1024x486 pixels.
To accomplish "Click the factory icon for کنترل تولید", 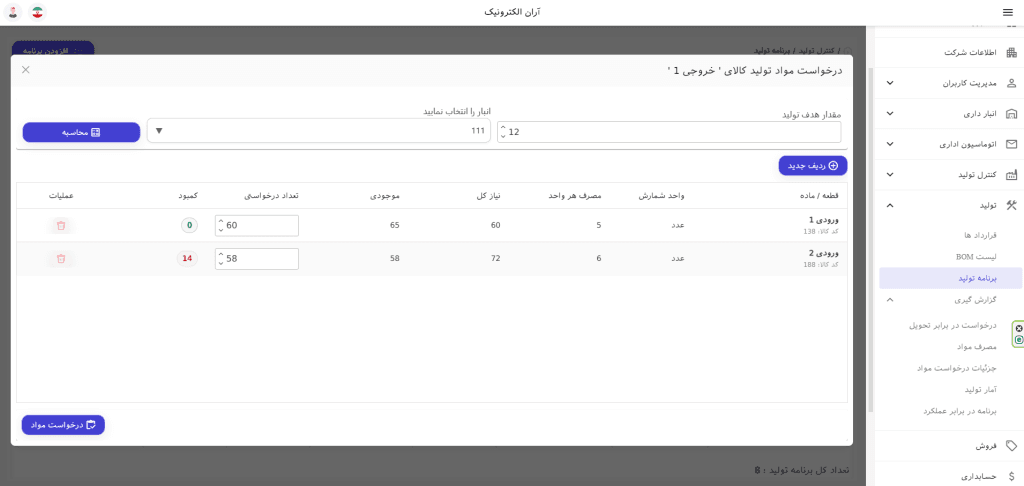I will (x=1012, y=174).
